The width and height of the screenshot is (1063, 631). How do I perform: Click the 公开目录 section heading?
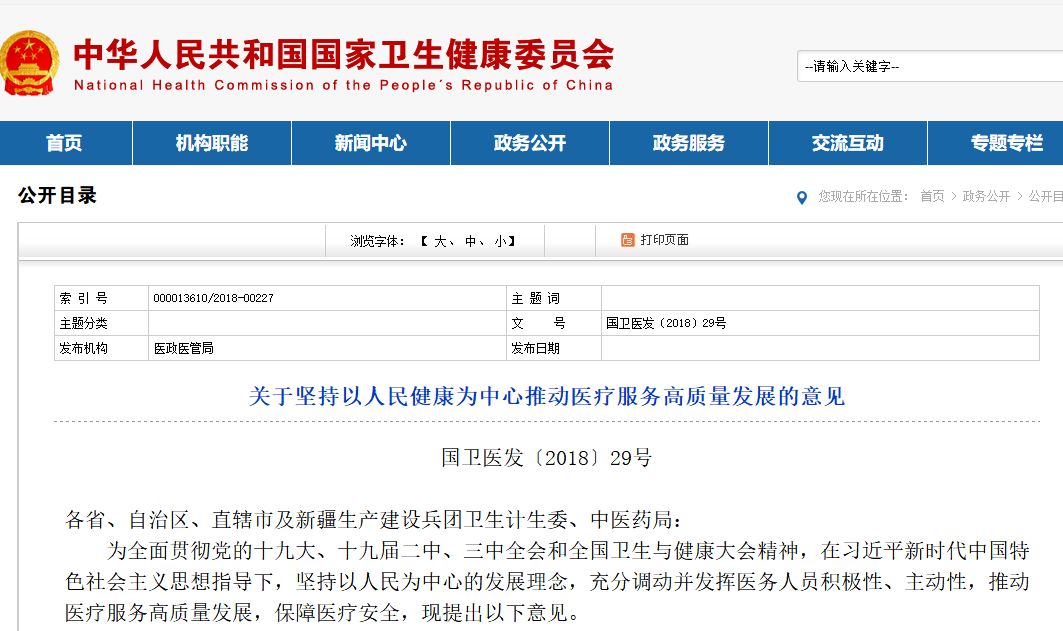[58, 195]
